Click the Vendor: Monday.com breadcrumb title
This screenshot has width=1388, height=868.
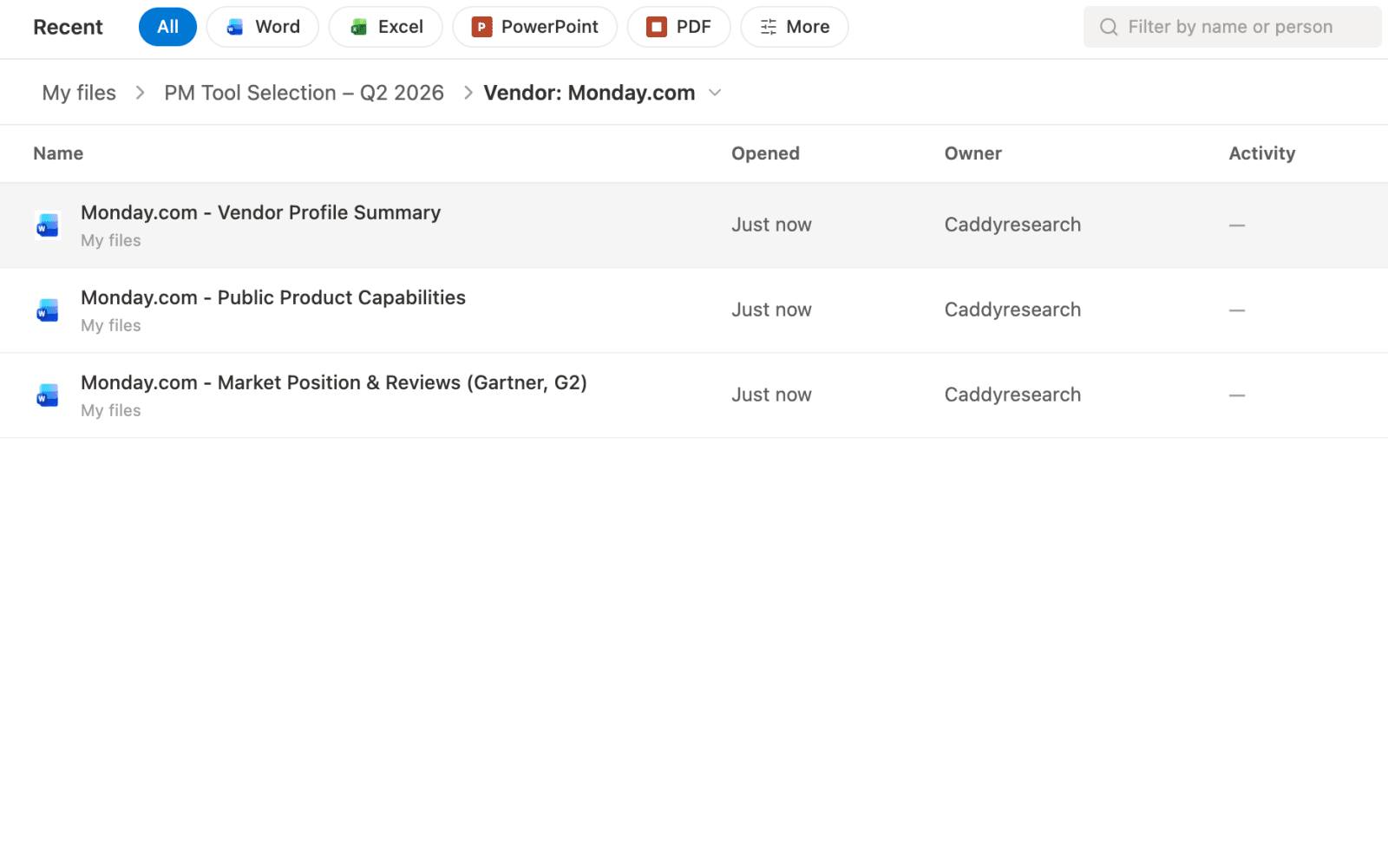coord(589,93)
